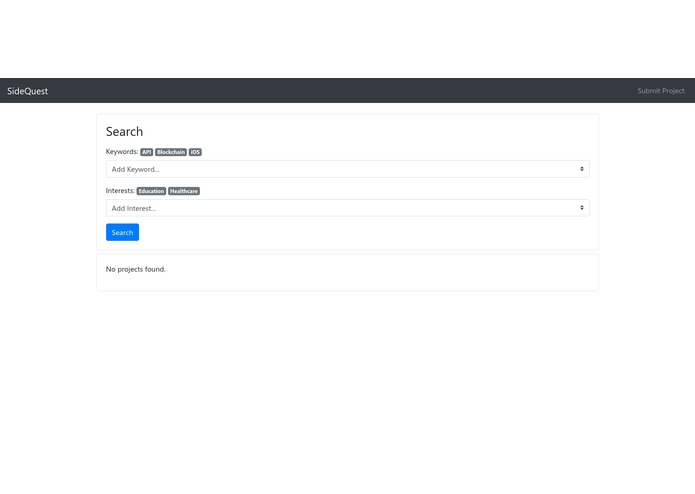Image resolution: width=695 pixels, height=494 pixels.
Task: Open the Add Interest dropdown
Action: (348, 208)
